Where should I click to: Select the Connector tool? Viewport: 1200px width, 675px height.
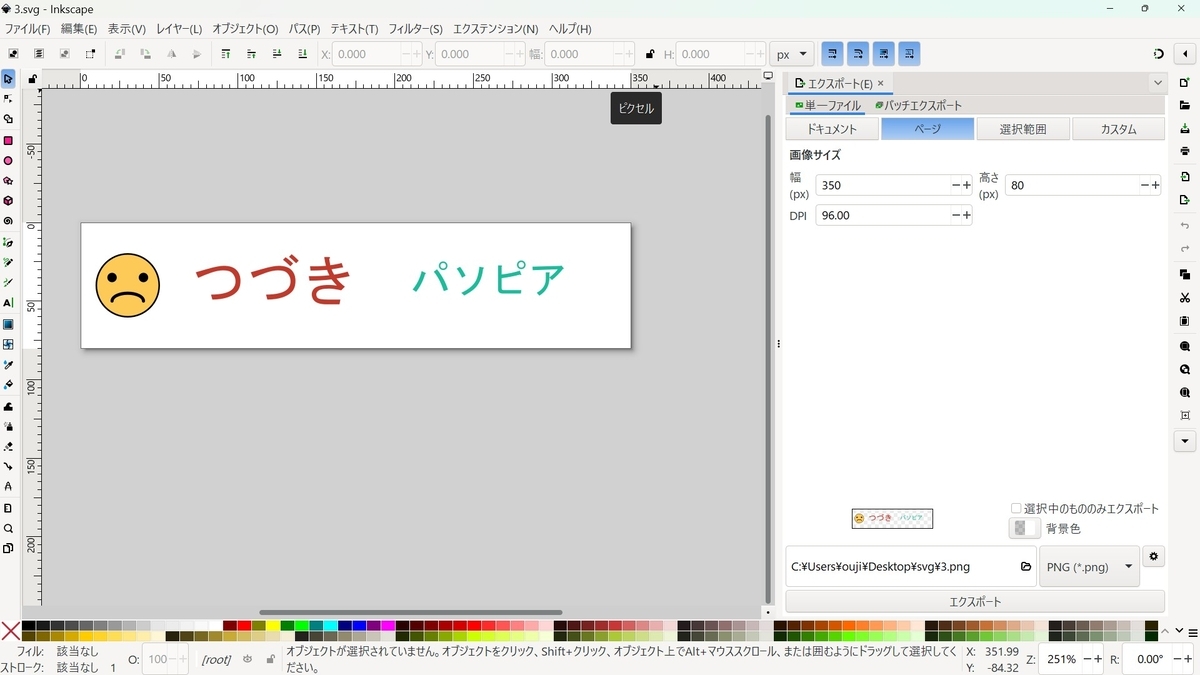(8, 466)
